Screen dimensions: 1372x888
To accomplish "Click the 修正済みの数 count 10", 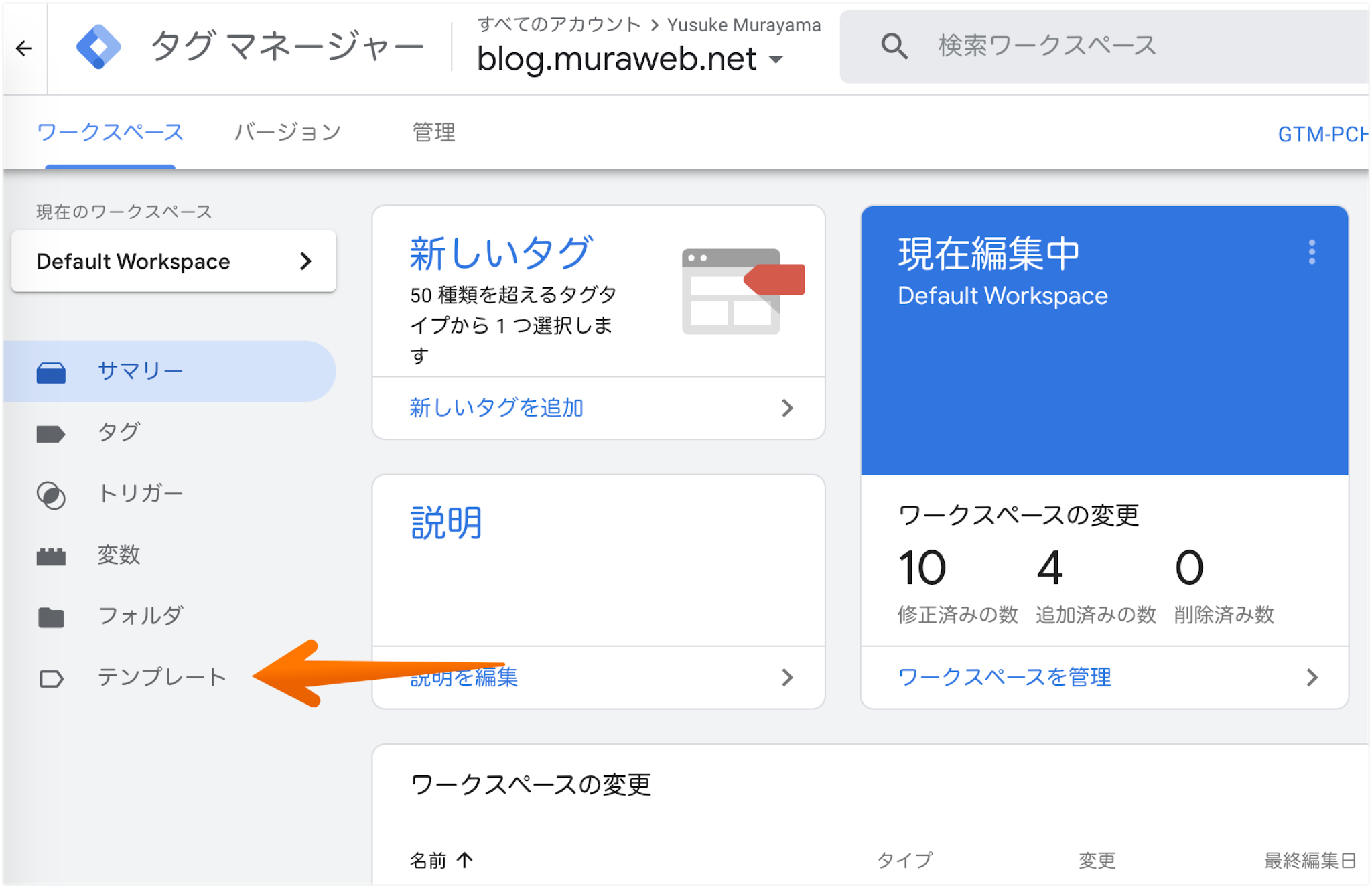I will coord(922,568).
